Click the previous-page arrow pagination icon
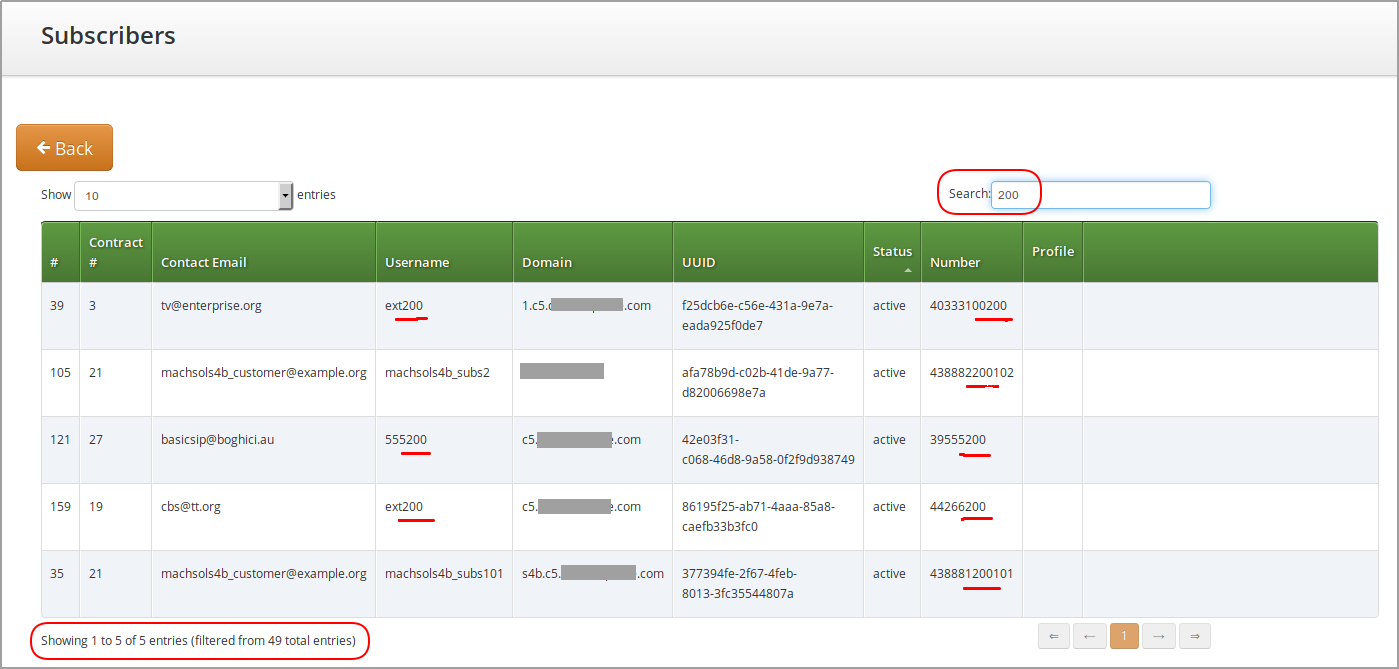The image size is (1399, 669). coord(1089,636)
